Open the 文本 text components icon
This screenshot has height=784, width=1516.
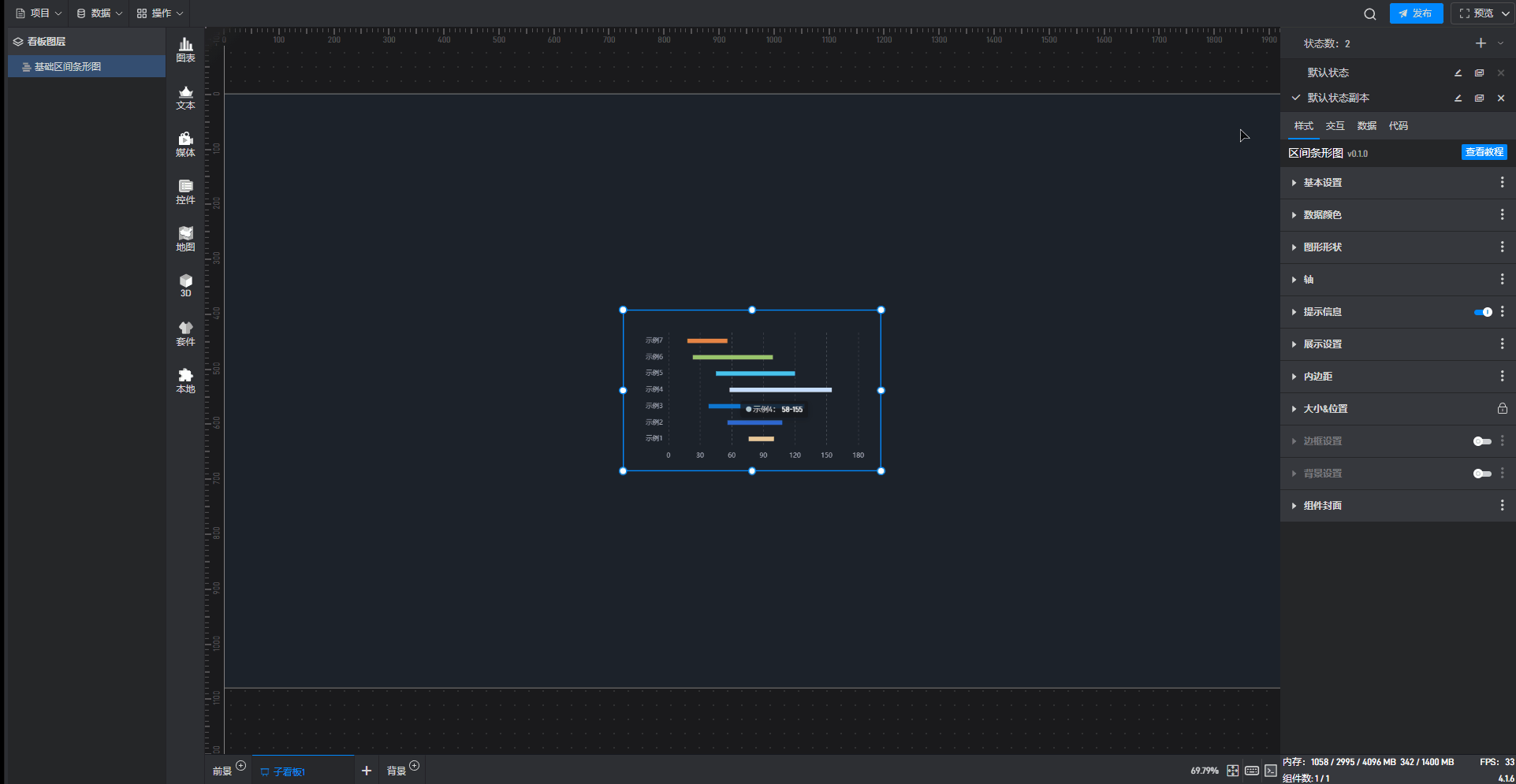(185, 98)
